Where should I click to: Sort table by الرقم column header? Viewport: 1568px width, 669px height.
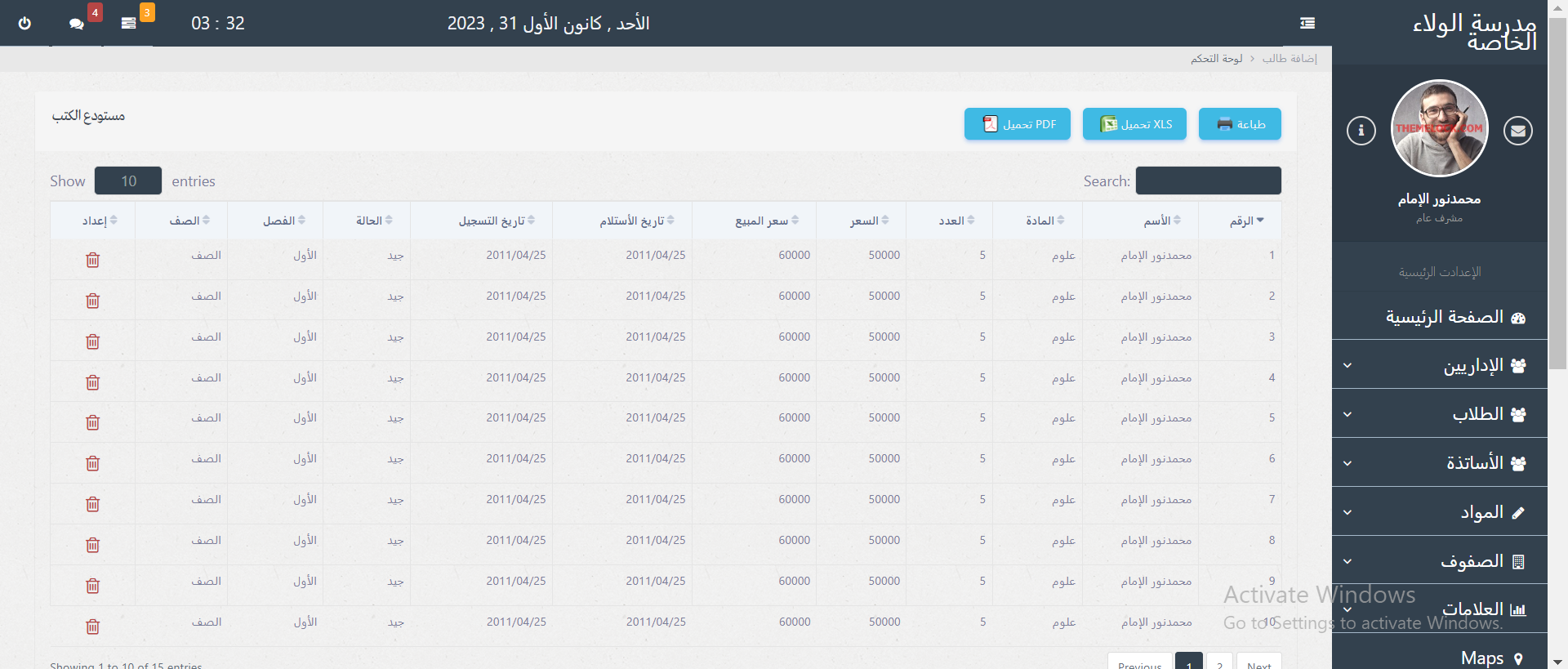click(x=1246, y=221)
